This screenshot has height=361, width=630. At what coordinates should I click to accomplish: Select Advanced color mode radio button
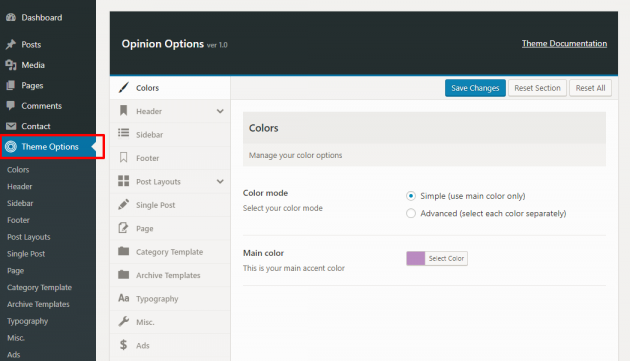click(x=411, y=213)
